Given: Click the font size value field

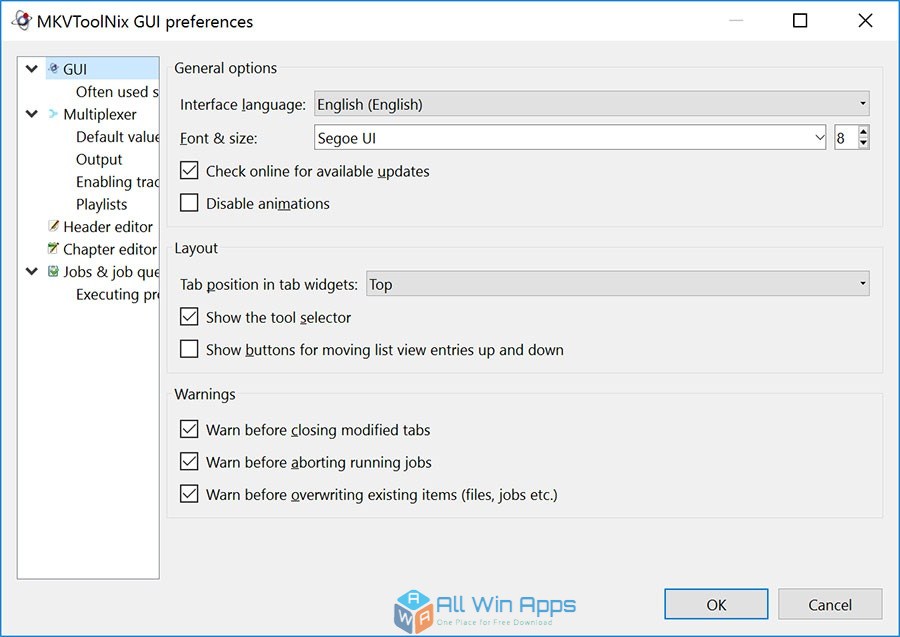Looking at the screenshot, I should click(847, 138).
